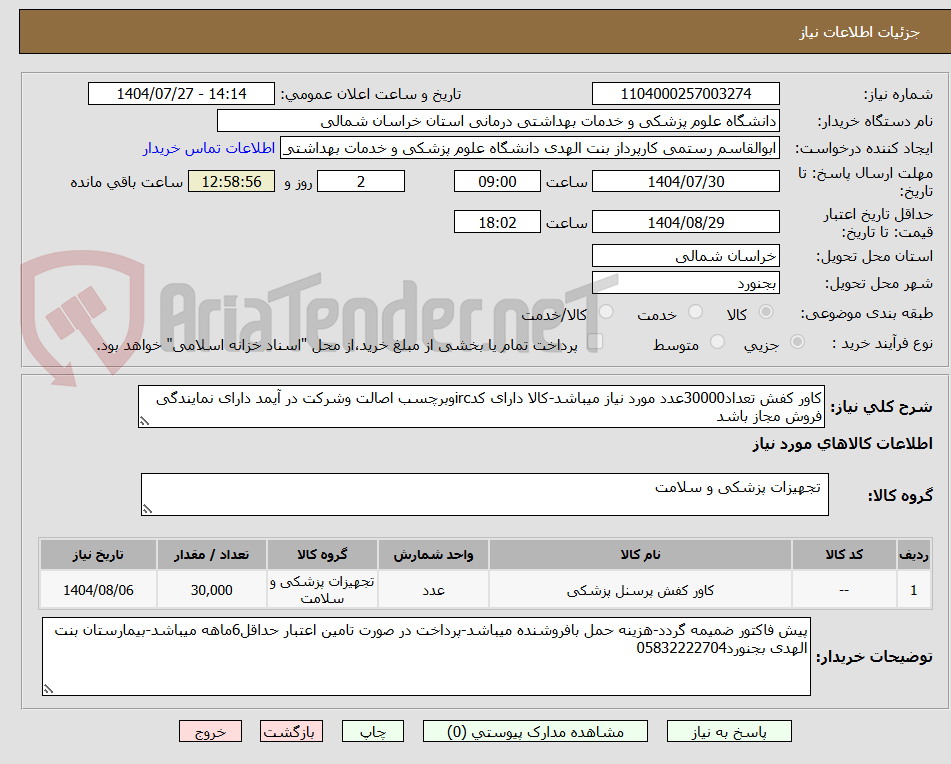Image resolution: width=951 pixels, height=764 pixels.
Task: Click the نام کالا column header
Action: [640, 555]
